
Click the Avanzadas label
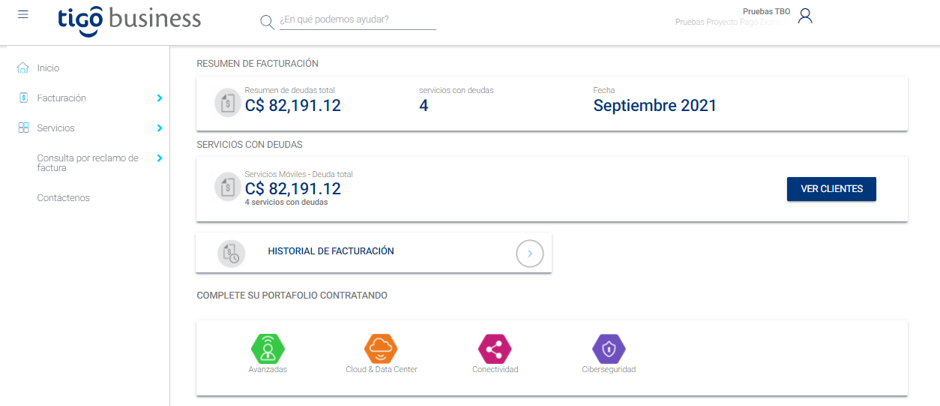(x=267, y=369)
